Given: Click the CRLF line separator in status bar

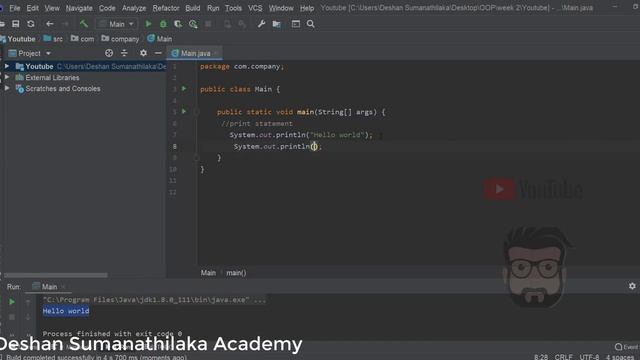Looking at the screenshot, I should [x=563, y=357].
